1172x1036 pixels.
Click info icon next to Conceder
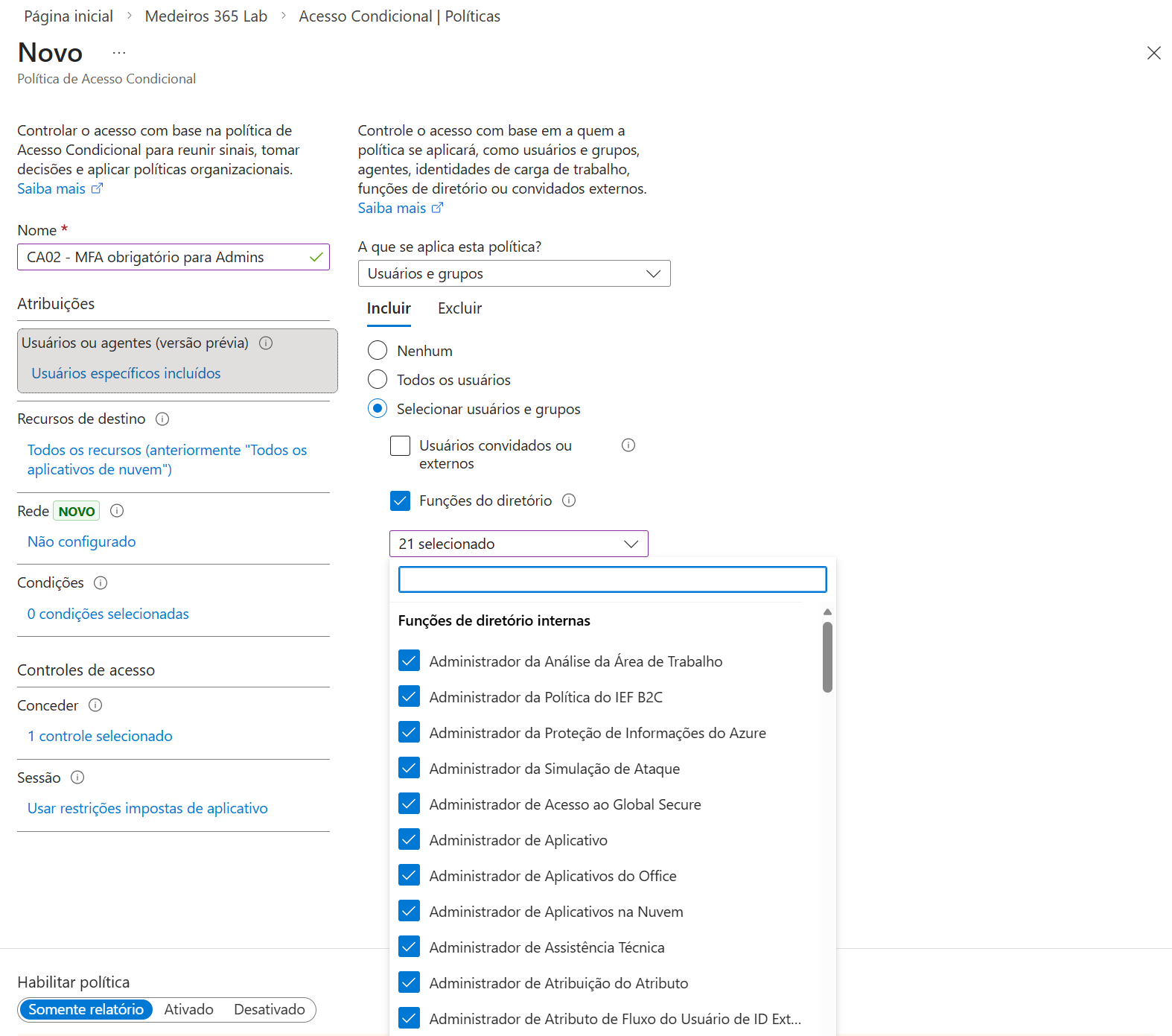[x=95, y=705]
